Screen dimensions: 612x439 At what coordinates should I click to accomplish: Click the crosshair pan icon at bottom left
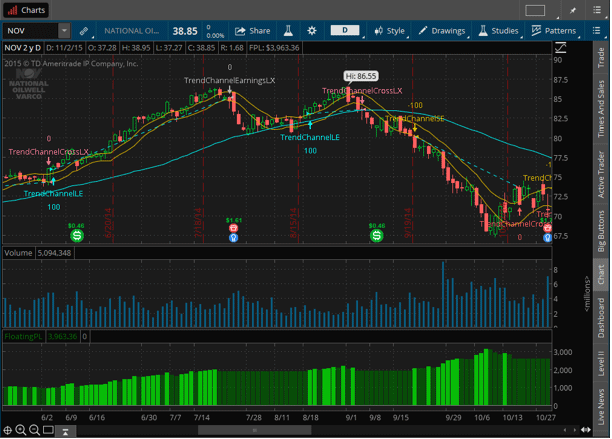7,430
